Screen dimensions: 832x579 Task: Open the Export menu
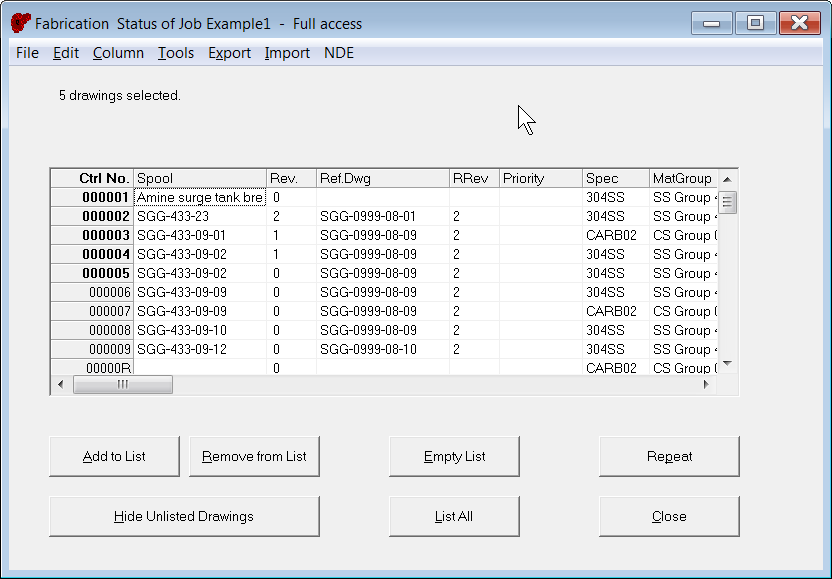(x=229, y=53)
